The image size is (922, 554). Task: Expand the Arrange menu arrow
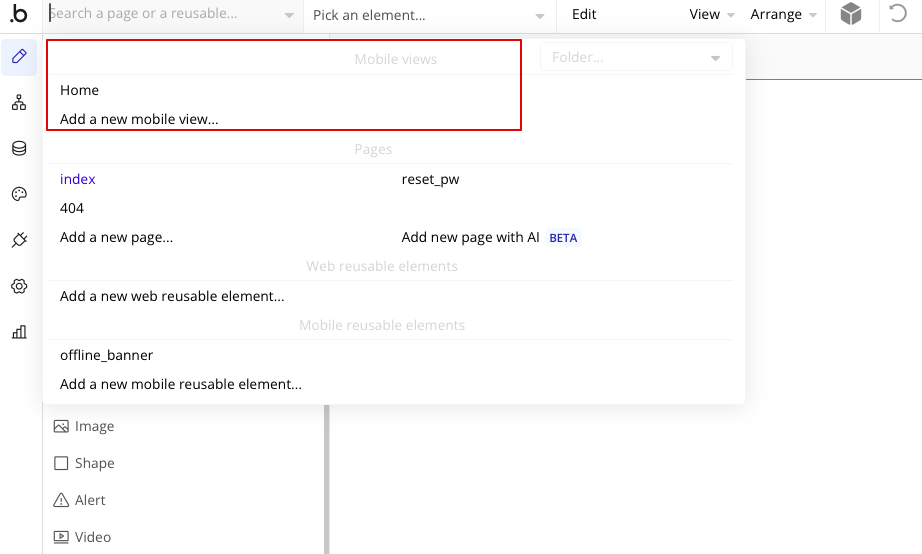point(813,15)
